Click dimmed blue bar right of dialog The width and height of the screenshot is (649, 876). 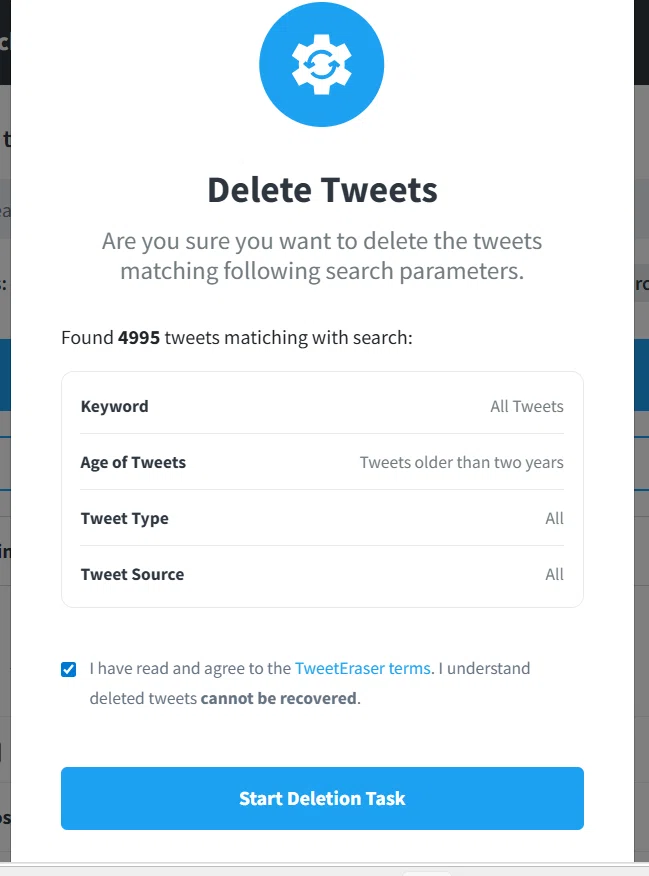pos(641,374)
